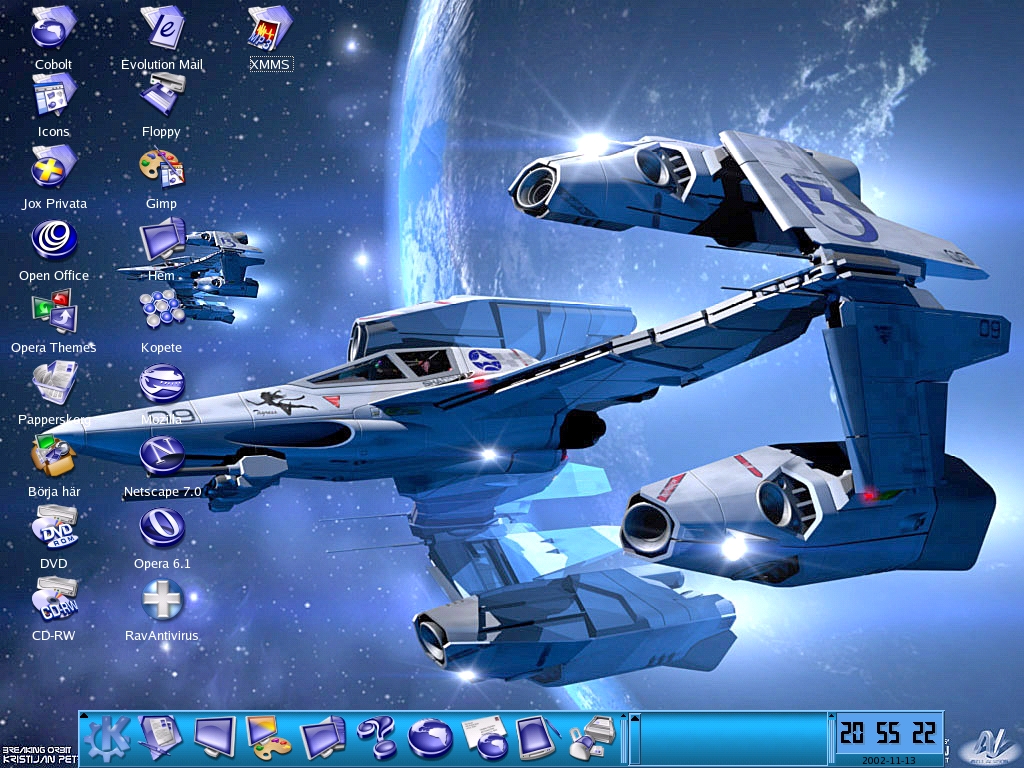The image size is (1024, 768).
Task: Click the panel hide arrow beside K menu
Action: click(x=83, y=717)
